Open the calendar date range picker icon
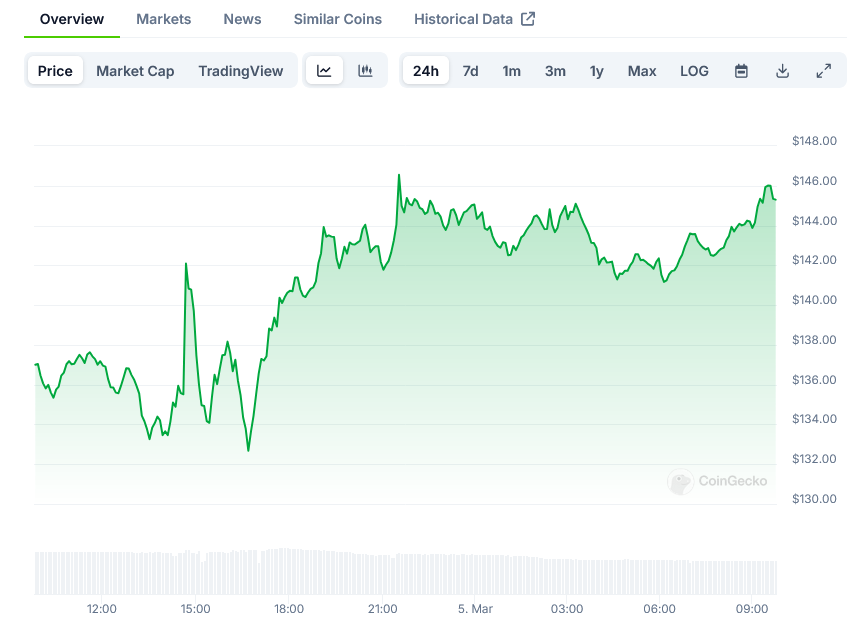The height and width of the screenshot is (628, 847). (x=740, y=70)
